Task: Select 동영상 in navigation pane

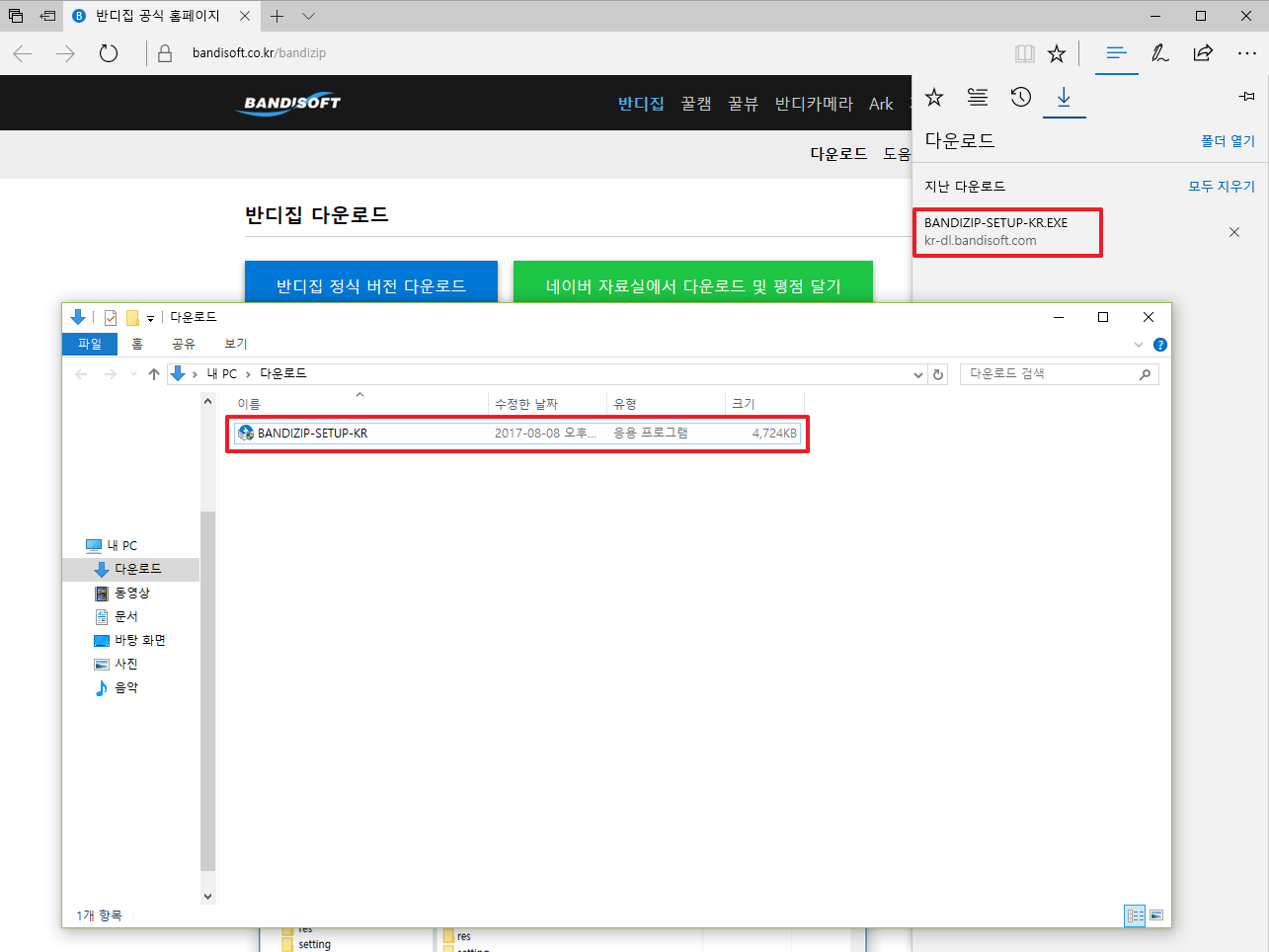Action: pos(121,594)
